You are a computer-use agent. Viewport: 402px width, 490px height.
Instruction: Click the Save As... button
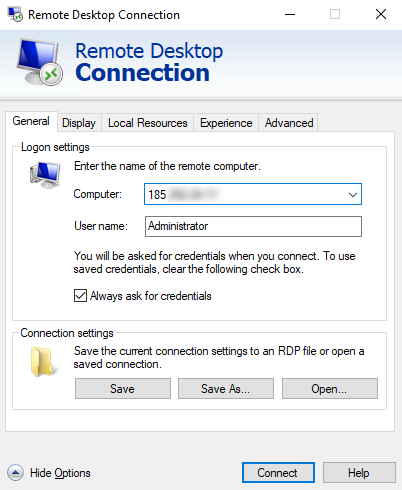click(x=226, y=389)
